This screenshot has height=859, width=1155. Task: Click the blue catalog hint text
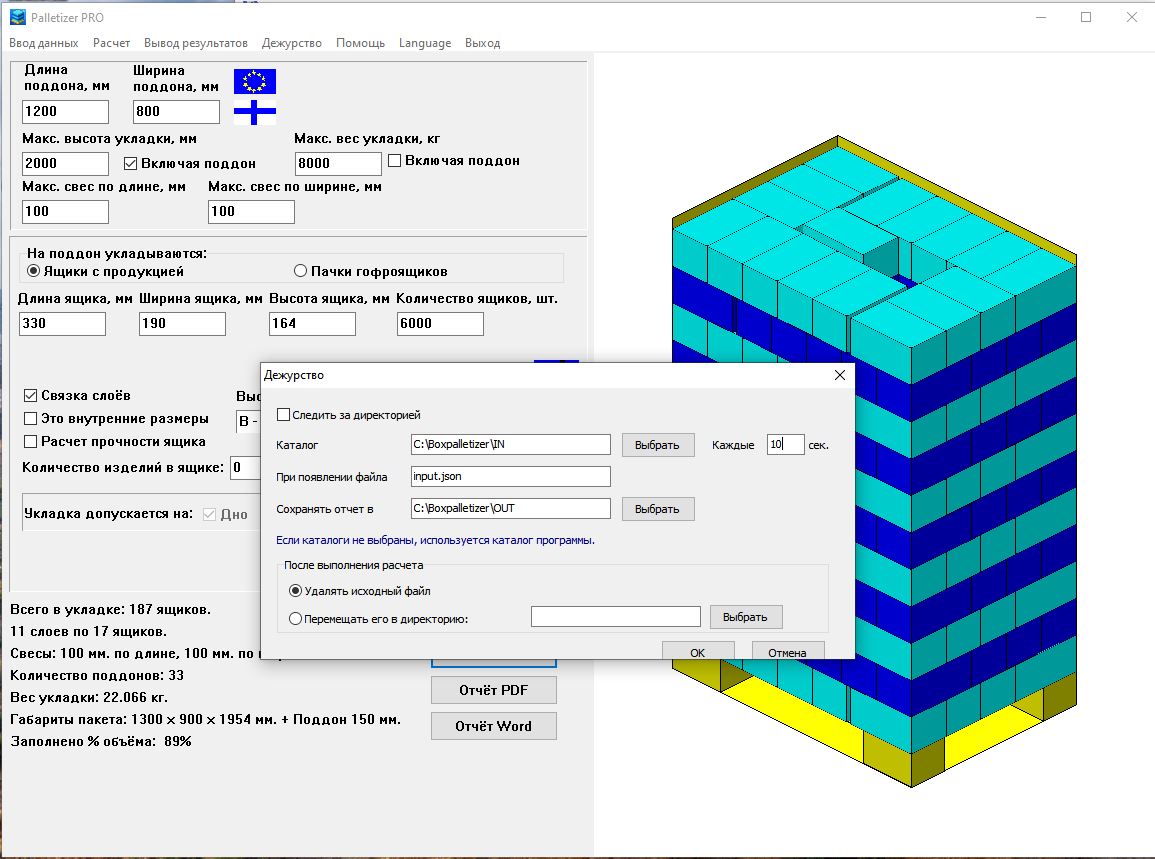(435, 540)
